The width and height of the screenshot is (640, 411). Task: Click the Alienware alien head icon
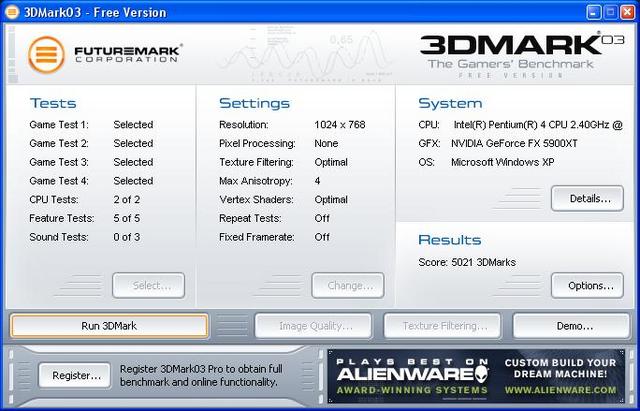pyautogui.click(x=481, y=375)
